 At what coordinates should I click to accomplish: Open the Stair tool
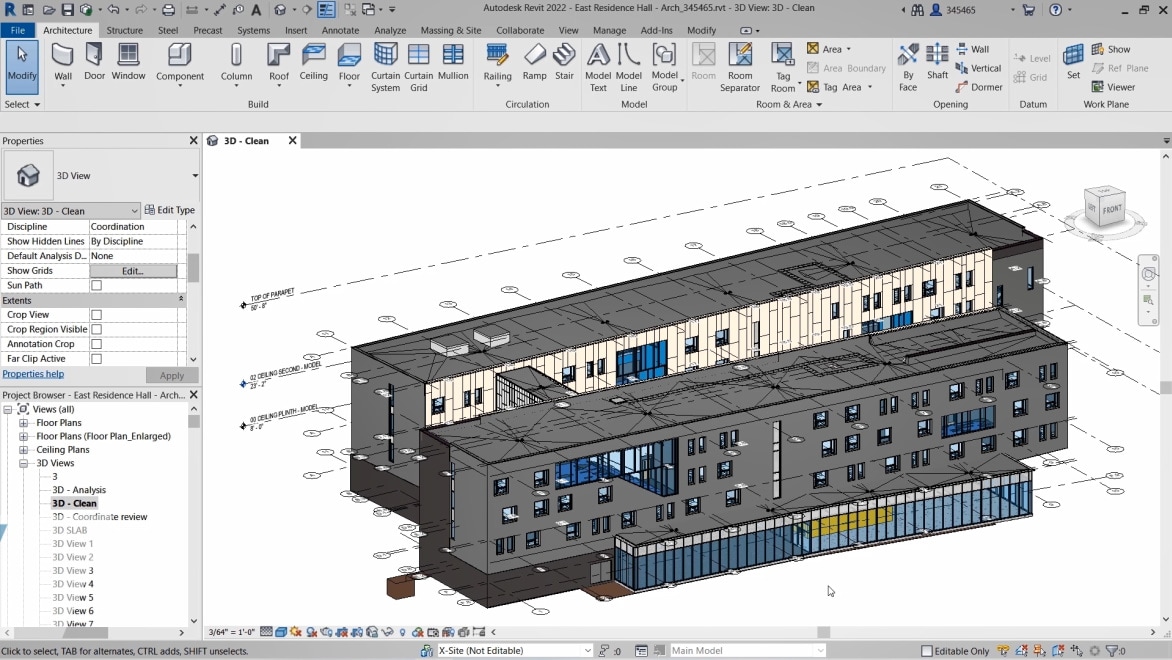(564, 64)
